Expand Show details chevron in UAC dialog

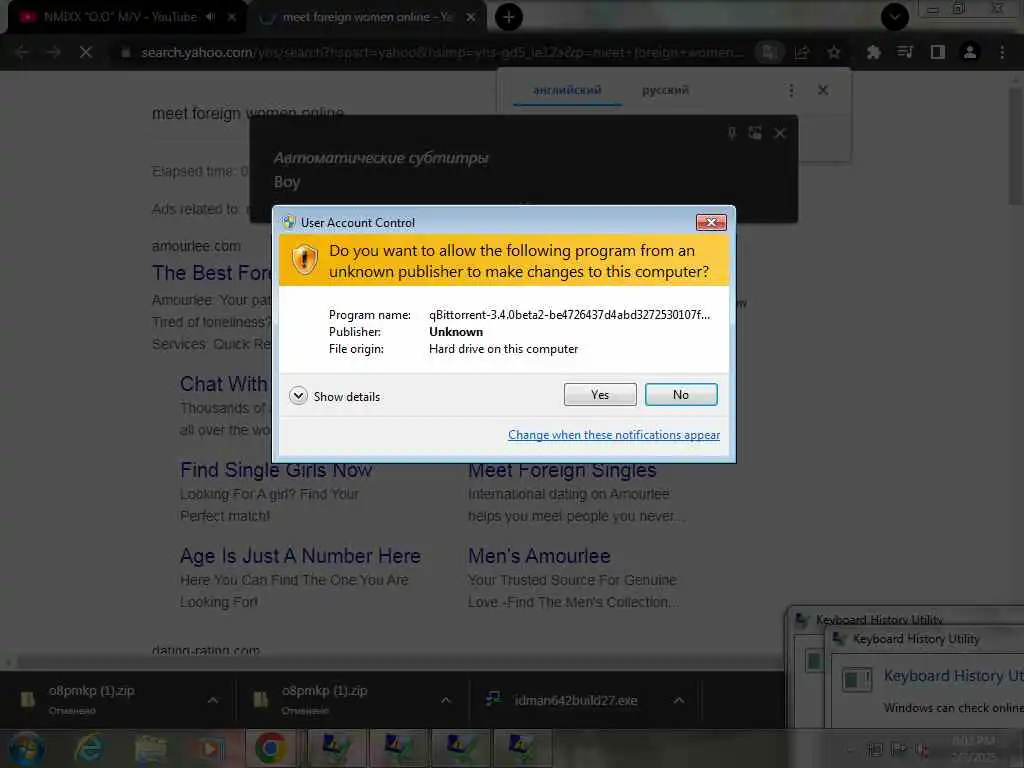point(298,396)
